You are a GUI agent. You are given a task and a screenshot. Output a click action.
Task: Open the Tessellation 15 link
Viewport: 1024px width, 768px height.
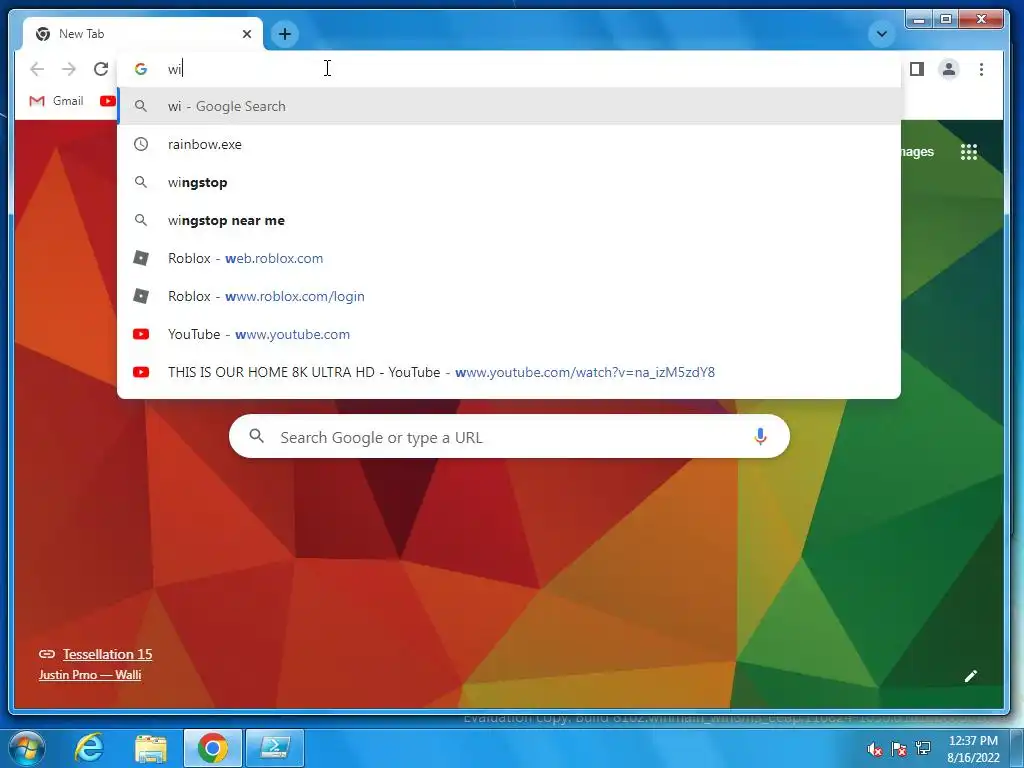(x=108, y=654)
